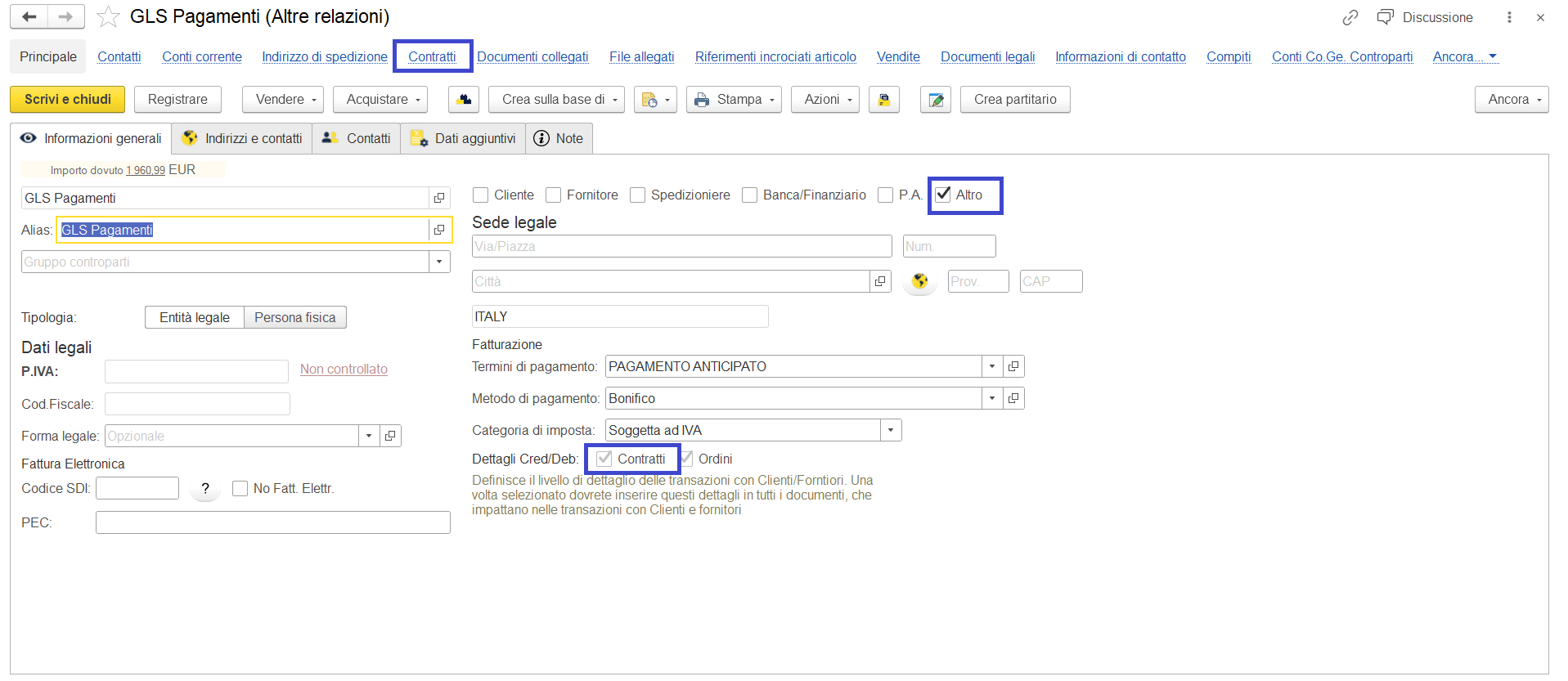
Task: Open the Ancora button menu on the toolbar
Action: tap(1512, 100)
